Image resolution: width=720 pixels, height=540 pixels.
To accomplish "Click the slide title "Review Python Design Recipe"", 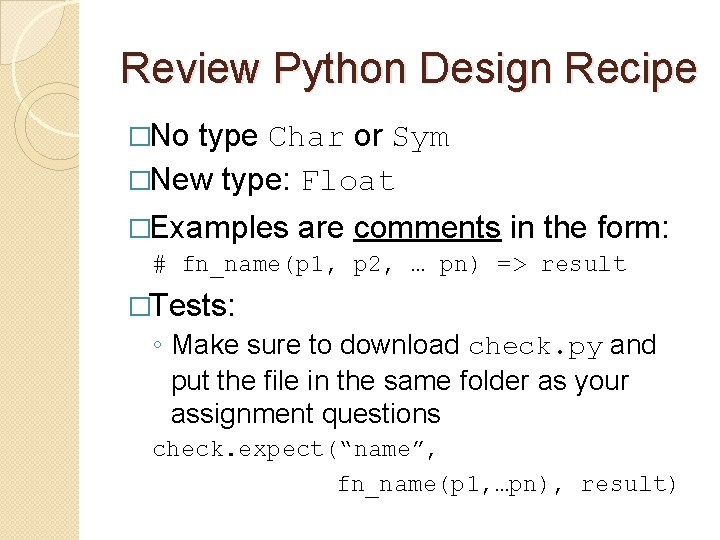I will click(408, 68).
